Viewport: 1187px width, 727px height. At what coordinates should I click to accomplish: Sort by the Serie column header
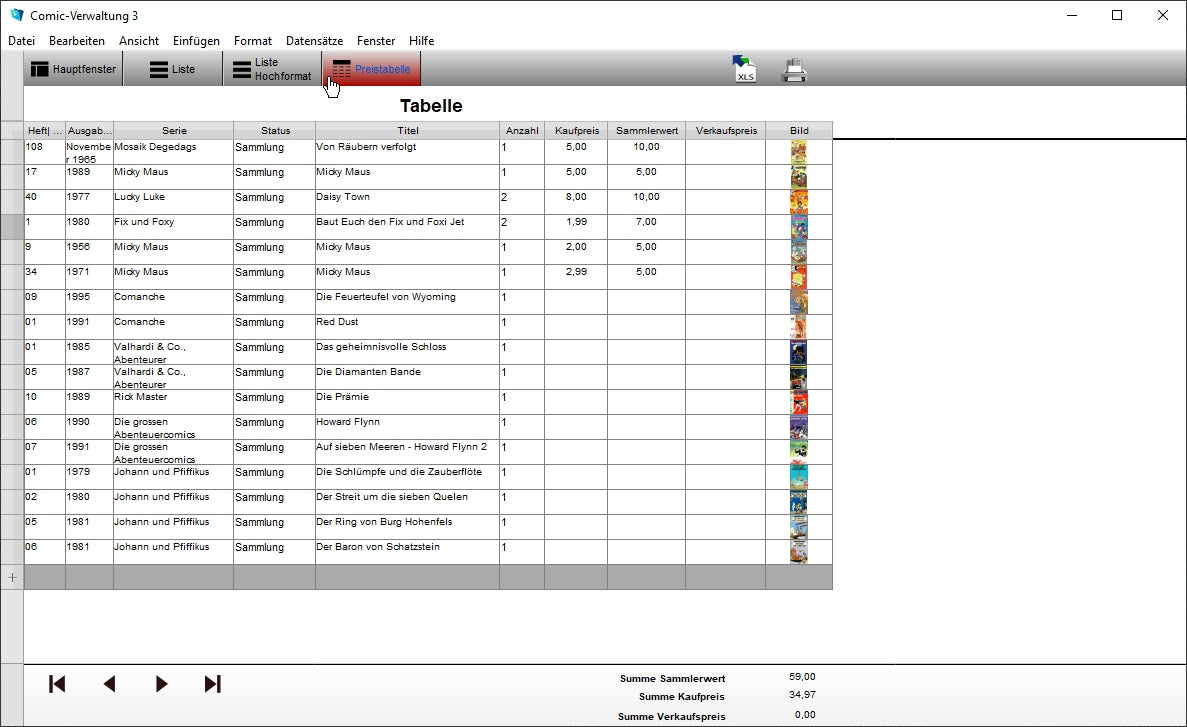pyautogui.click(x=174, y=131)
